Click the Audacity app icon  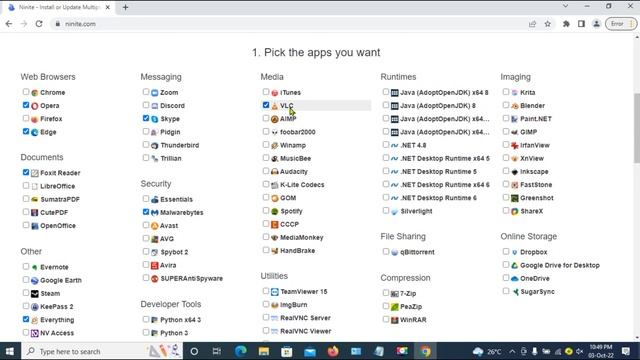(x=275, y=172)
